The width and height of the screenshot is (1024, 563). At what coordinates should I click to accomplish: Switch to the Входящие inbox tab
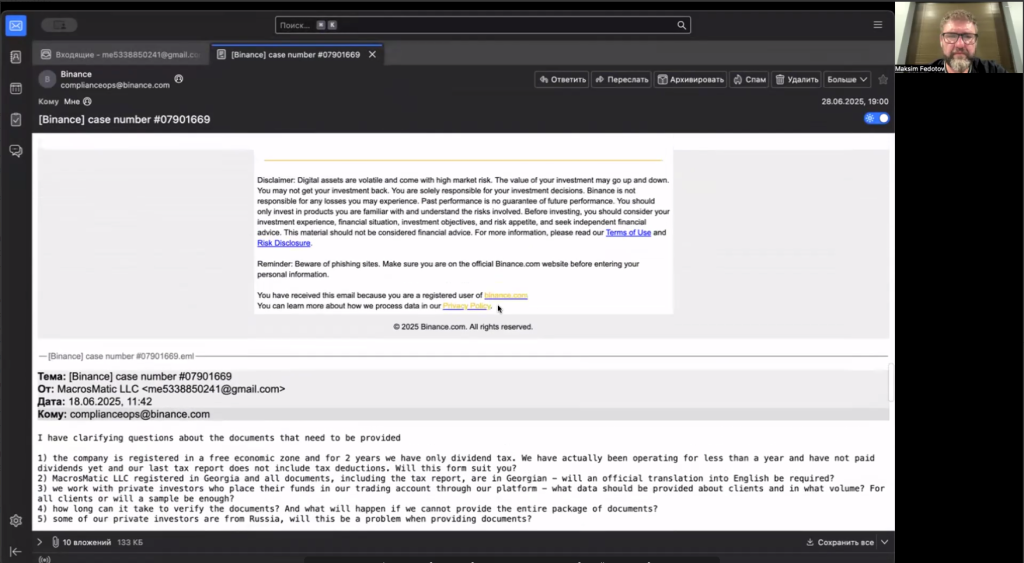119,54
